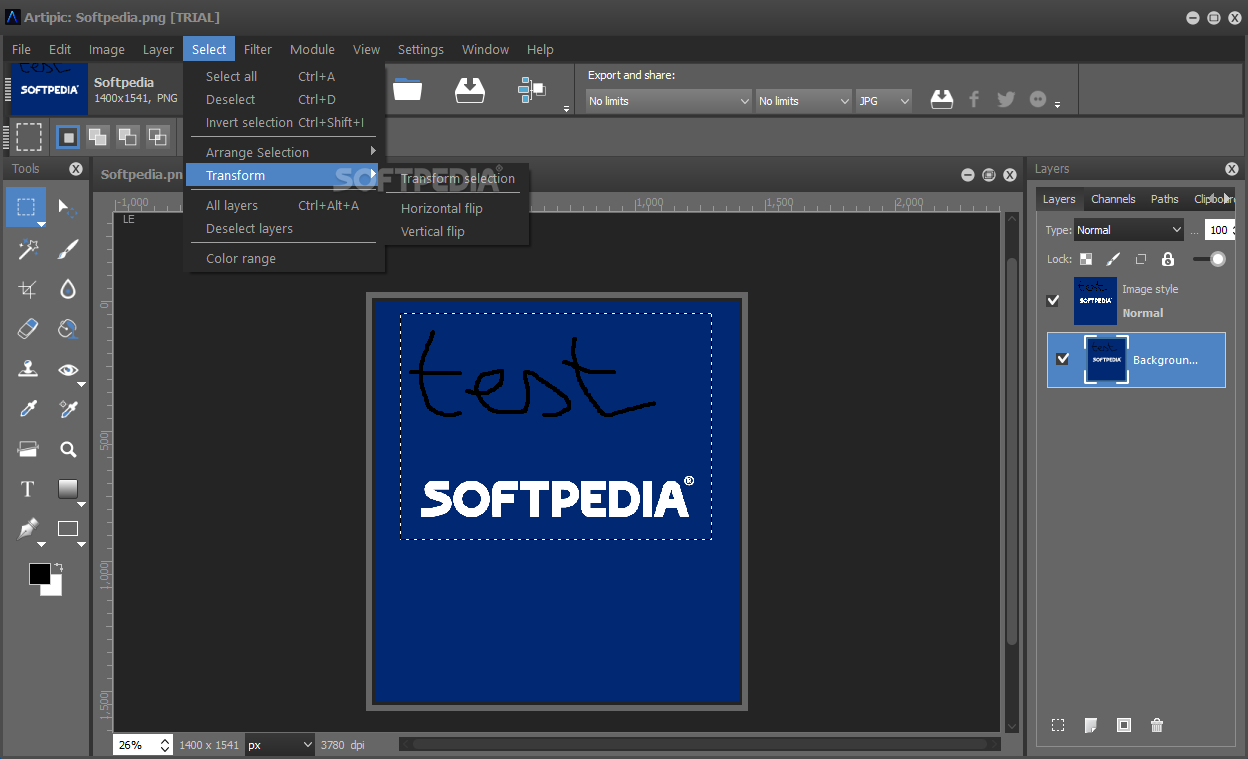Toggle lock position icon
The height and width of the screenshot is (759, 1248).
pos(1140,259)
